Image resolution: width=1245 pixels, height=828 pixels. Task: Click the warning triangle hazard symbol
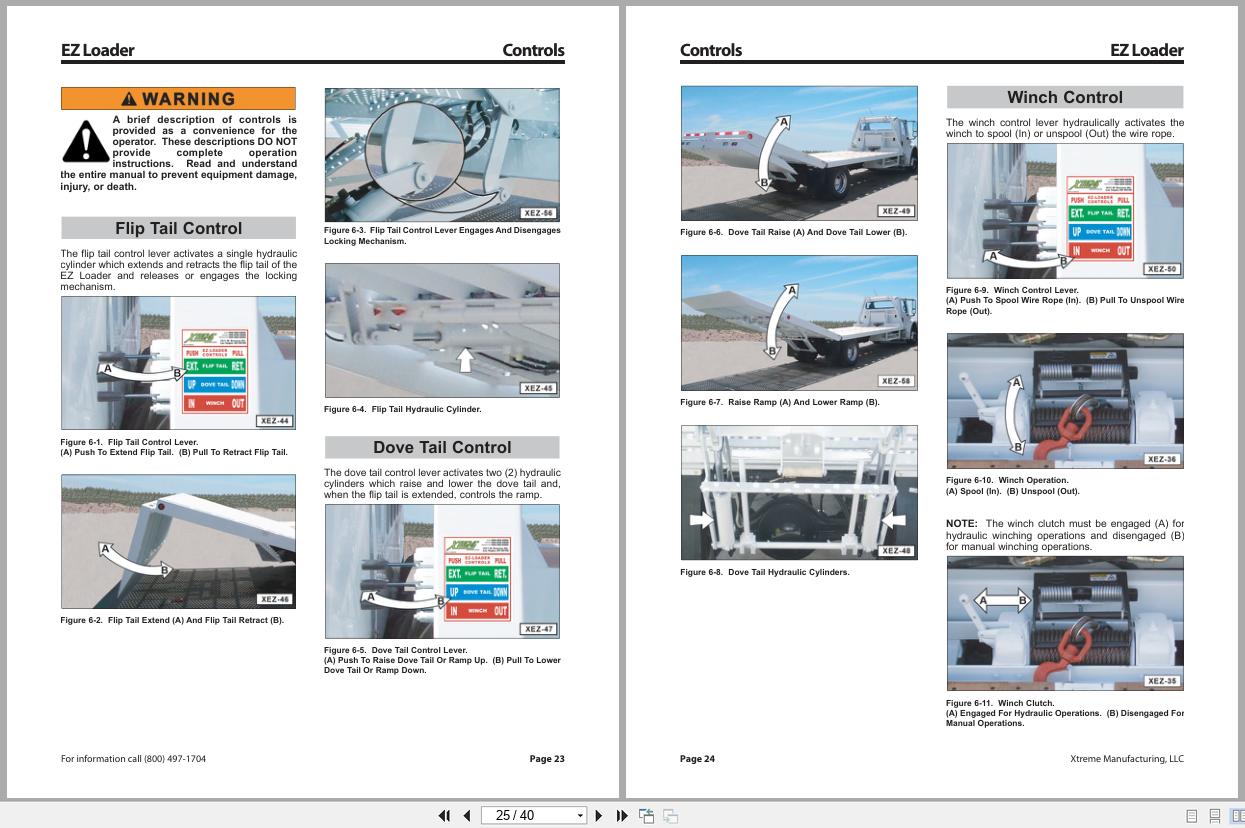pyautogui.click(x=85, y=140)
